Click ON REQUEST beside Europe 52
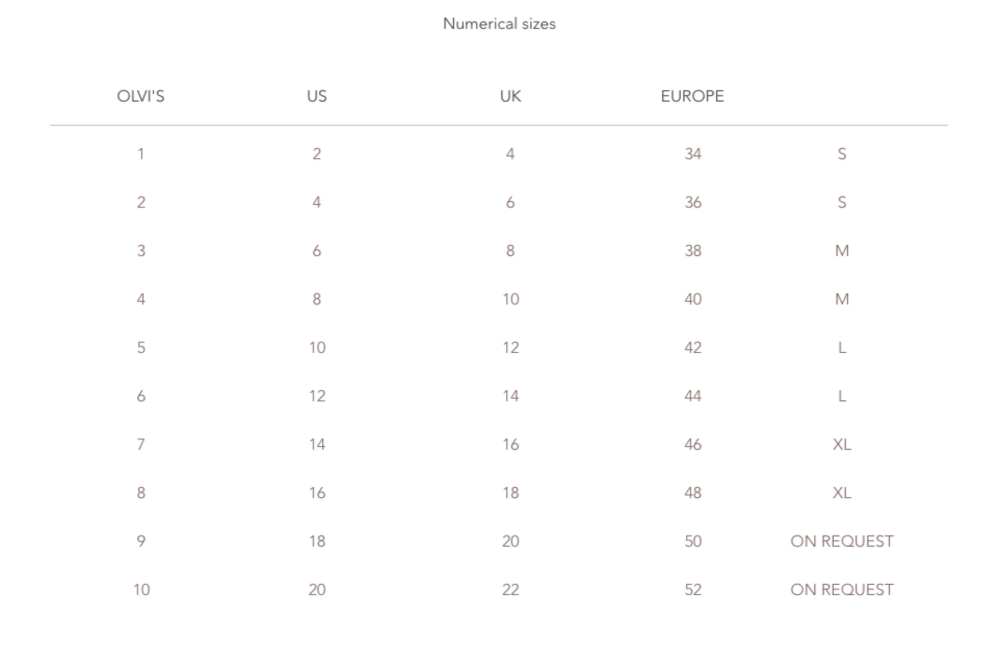 [x=842, y=590]
